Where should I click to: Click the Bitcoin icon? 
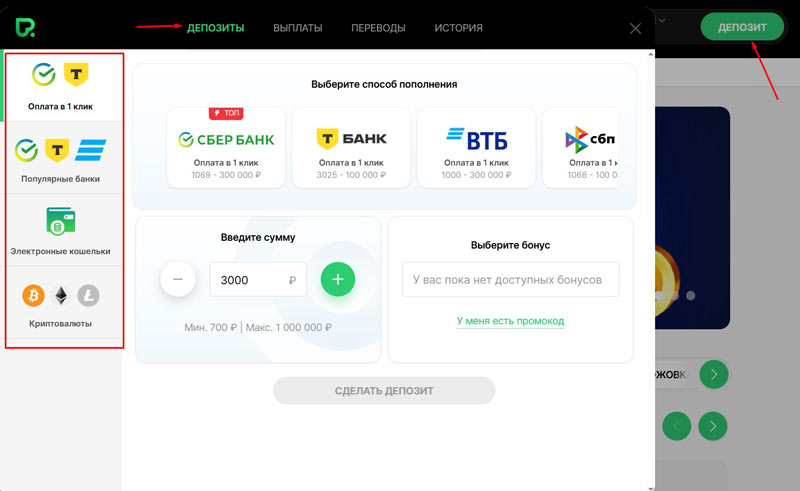click(33, 296)
